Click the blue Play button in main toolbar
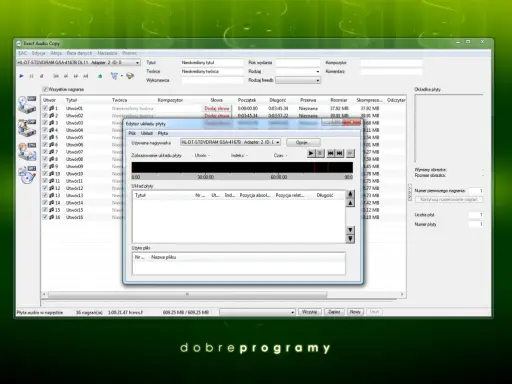The width and height of the screenshot is (512, 384). click(21, 76)
